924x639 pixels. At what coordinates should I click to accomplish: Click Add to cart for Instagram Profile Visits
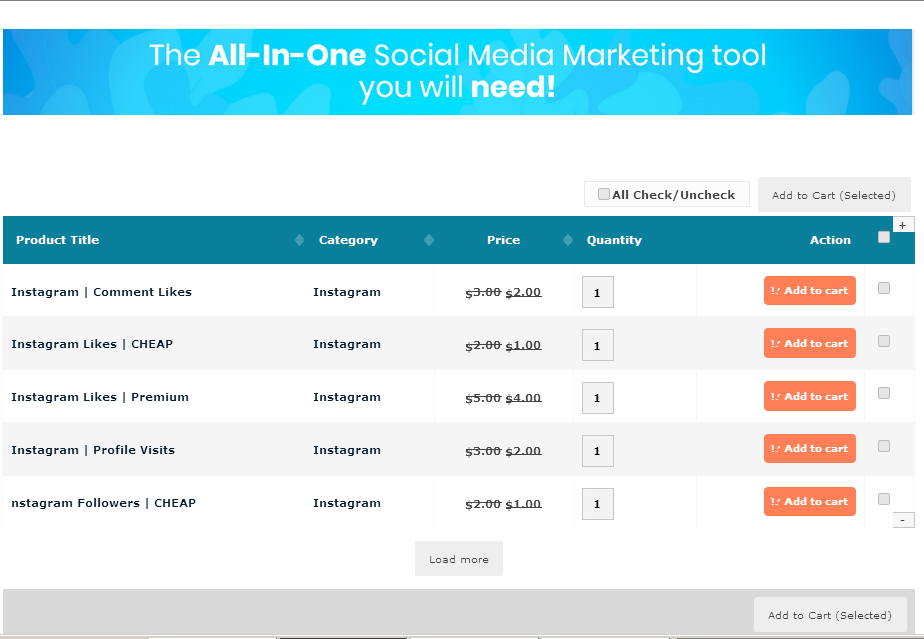809,448
